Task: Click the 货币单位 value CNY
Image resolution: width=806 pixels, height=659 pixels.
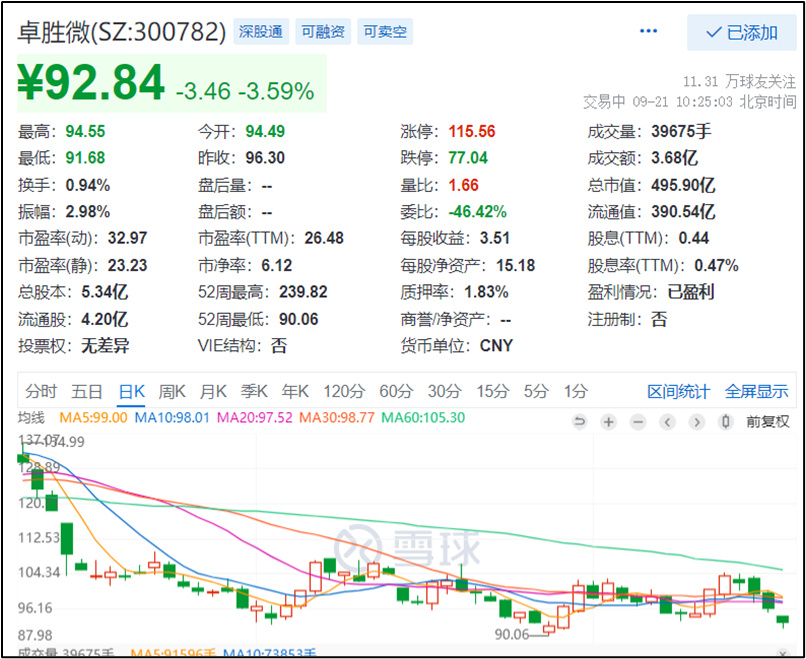Action: click(x=496, y=345)
